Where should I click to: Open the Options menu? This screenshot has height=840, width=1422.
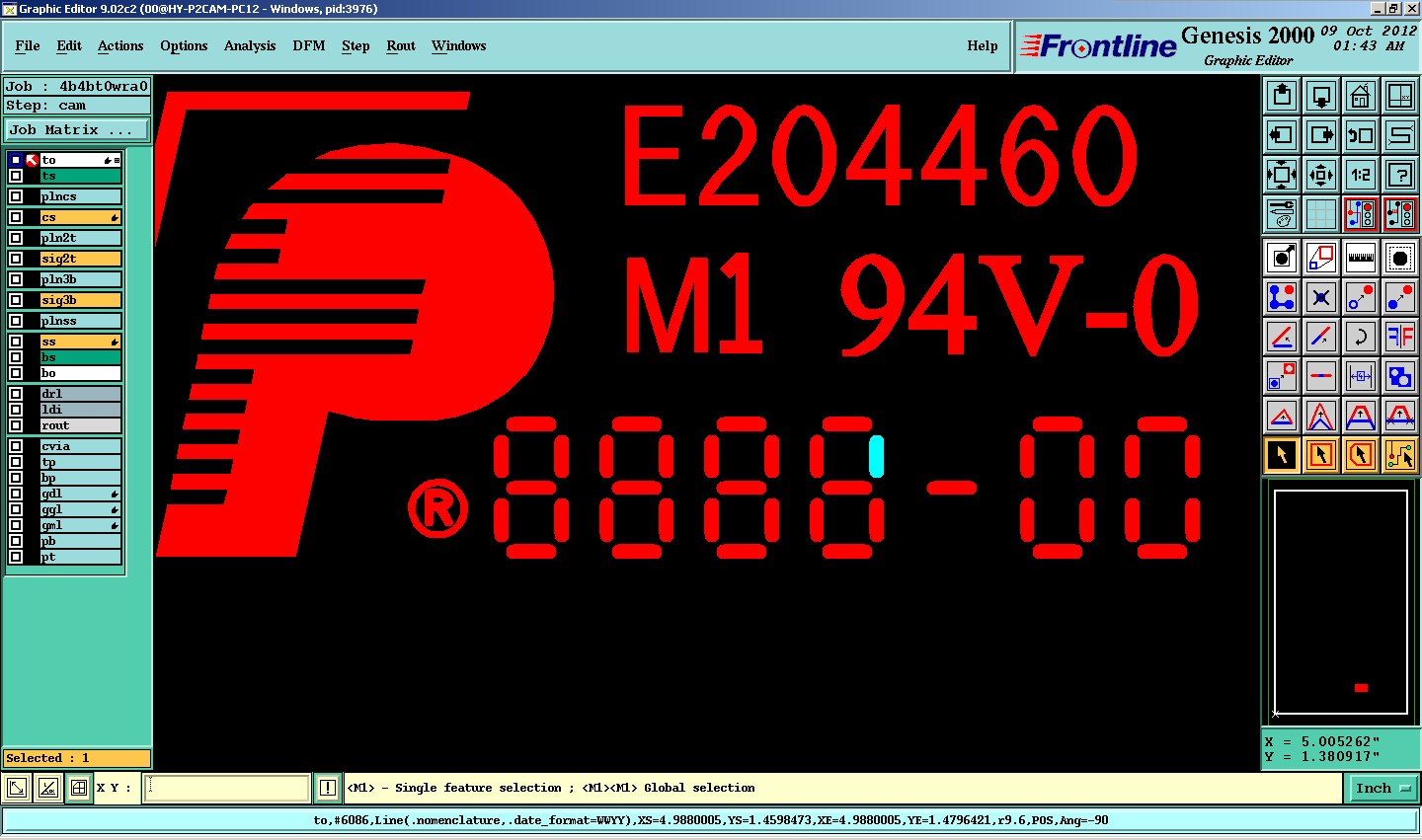(184, 45)
